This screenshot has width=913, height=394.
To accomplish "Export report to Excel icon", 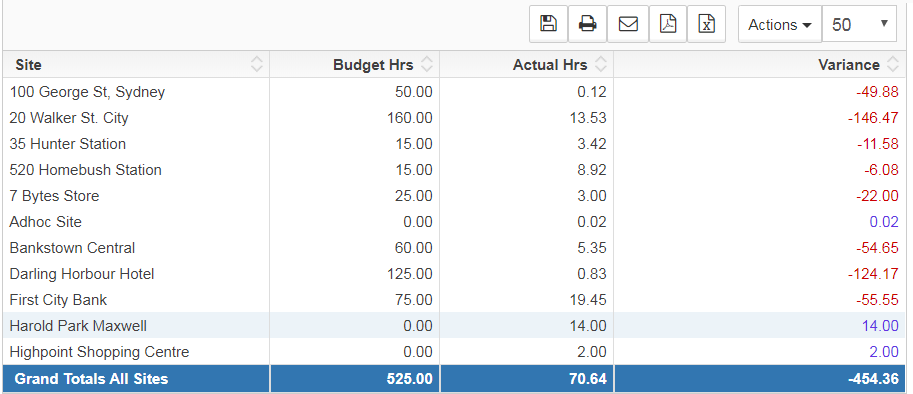I will [706, 24].
